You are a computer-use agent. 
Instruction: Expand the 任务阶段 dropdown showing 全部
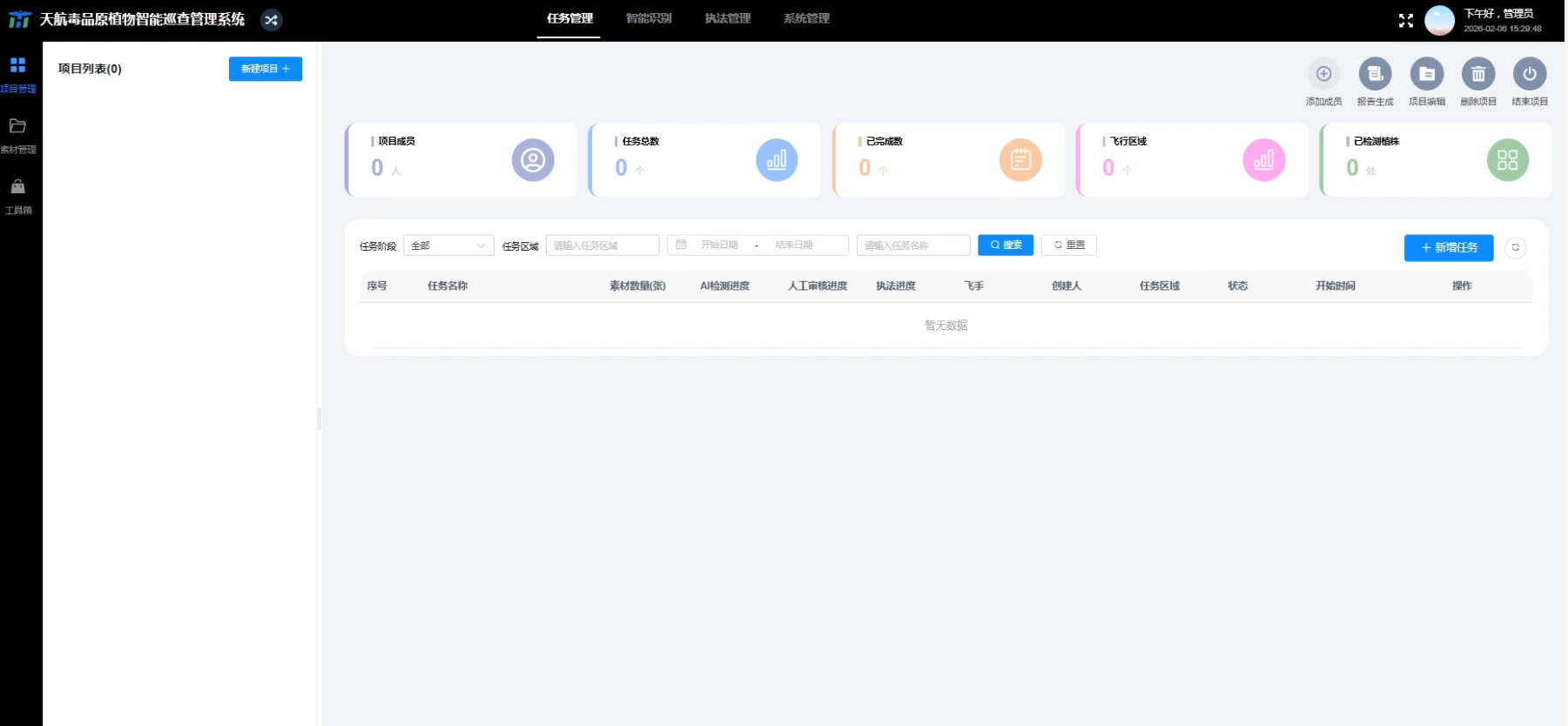point(448,245)
